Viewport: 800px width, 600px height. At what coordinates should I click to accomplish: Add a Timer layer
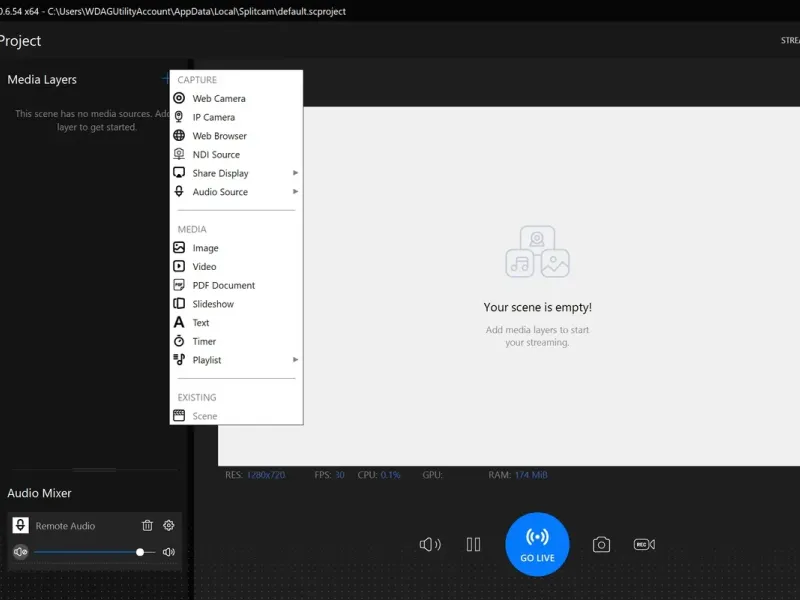click(x=236, y=341)
